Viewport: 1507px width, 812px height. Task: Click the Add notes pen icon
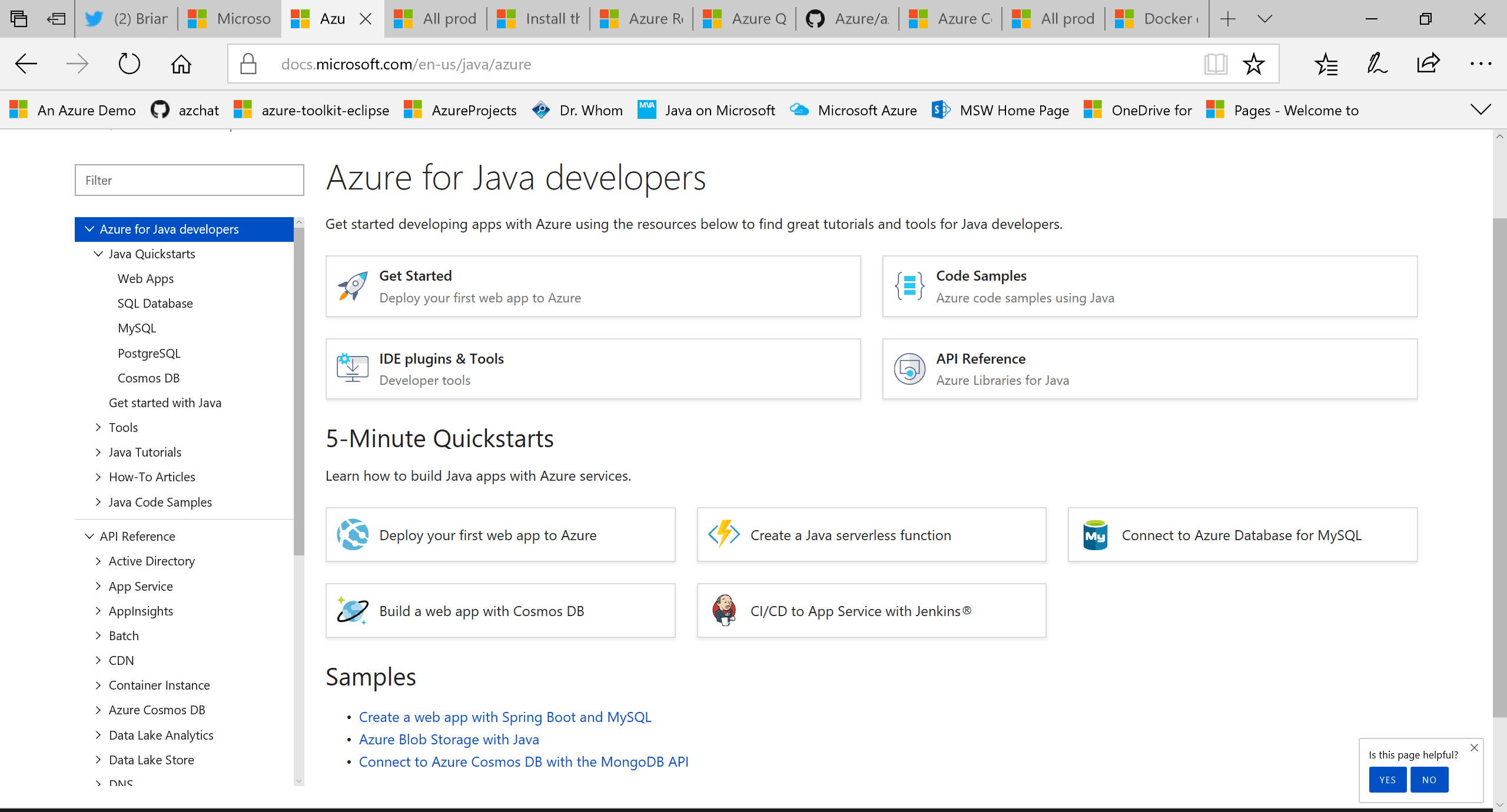(x=1377, y=64)
